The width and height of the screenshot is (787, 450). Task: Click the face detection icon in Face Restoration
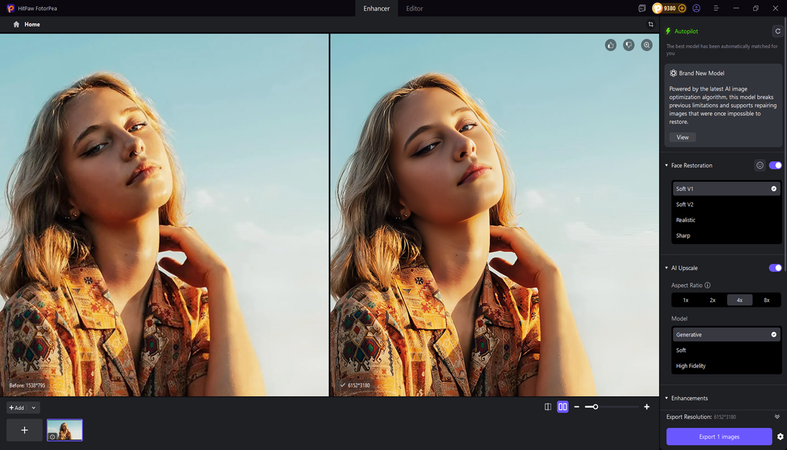point(759,165)
